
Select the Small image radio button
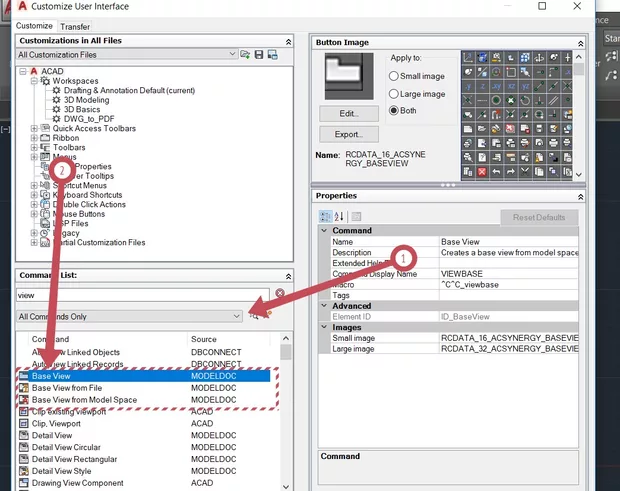[x=393, y=77]
